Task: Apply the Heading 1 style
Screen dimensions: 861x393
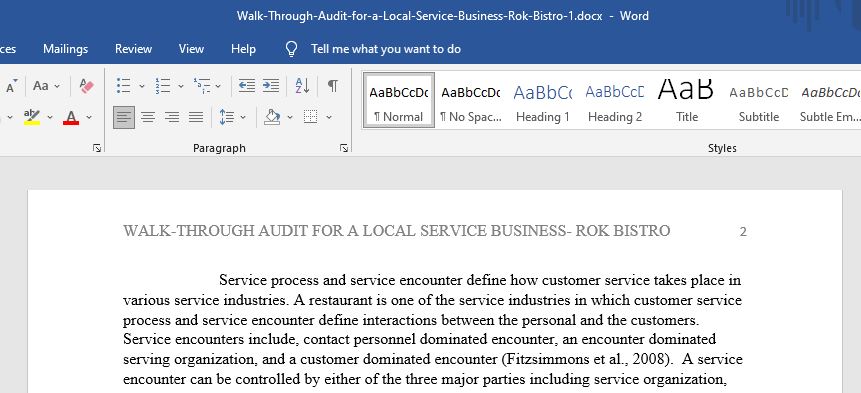Action: click(x=543, y=100)
